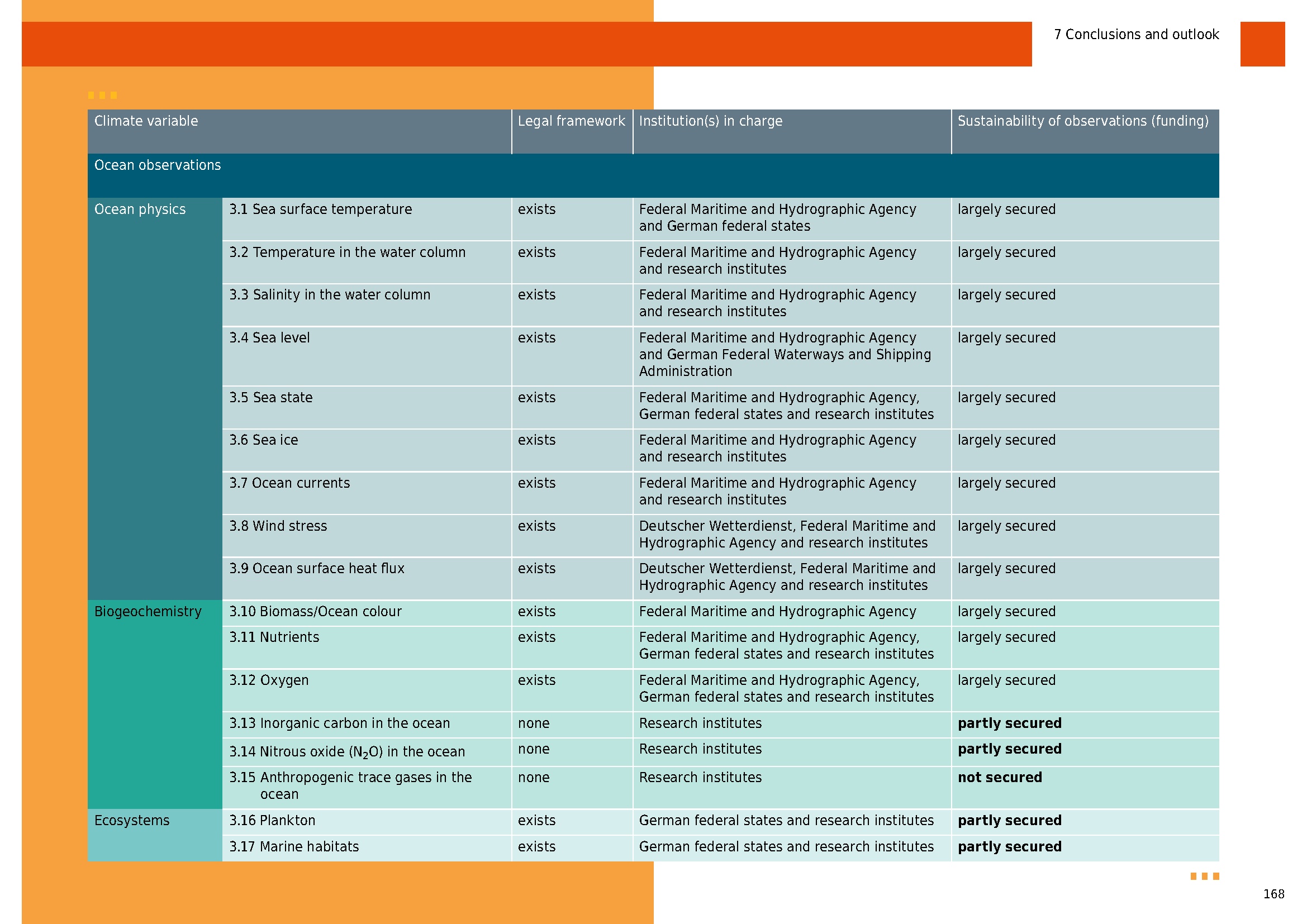Click 'exists' in the Plankton row
This screenshot has width=1307, height=924.
(536, 821)
